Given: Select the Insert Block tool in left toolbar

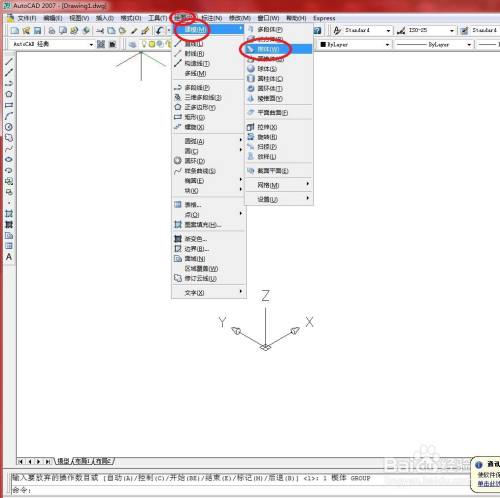Looking at the screenshot, I should click(x=9, y=181).
